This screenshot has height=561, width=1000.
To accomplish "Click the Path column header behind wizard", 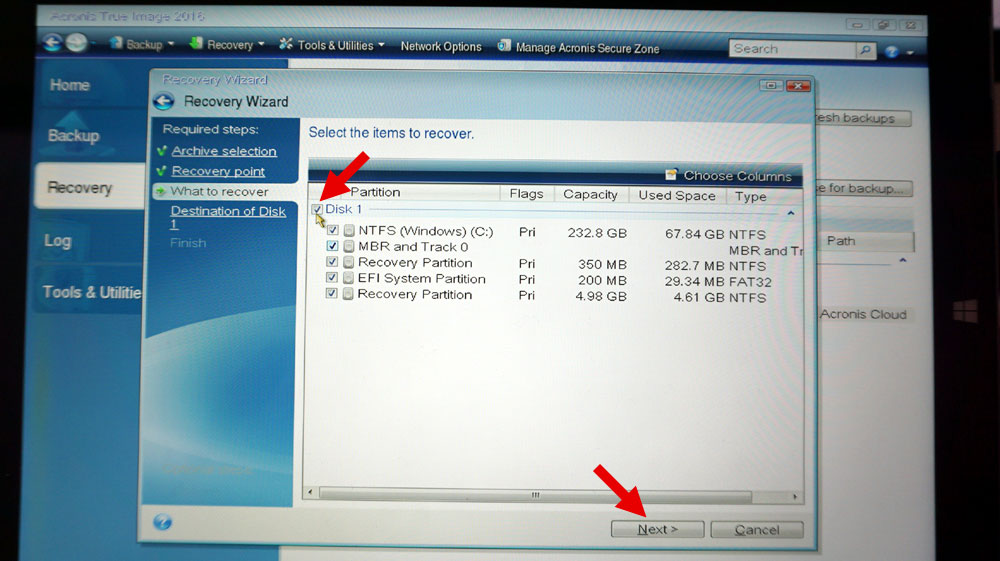I will 864,241.
